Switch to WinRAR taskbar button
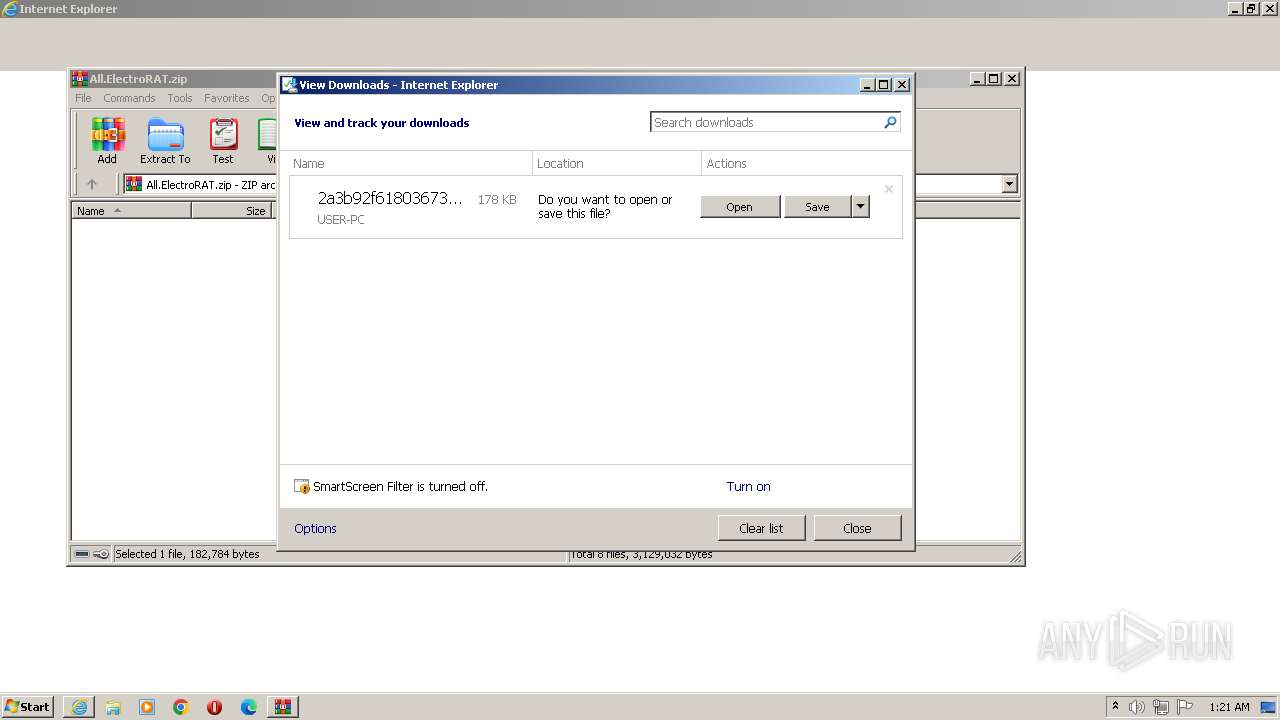 pos(283,707)
